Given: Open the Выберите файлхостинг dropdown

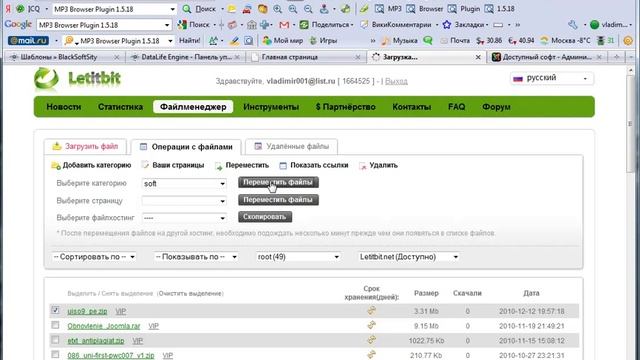Looking at the screenshot, I should coord(184,218).
